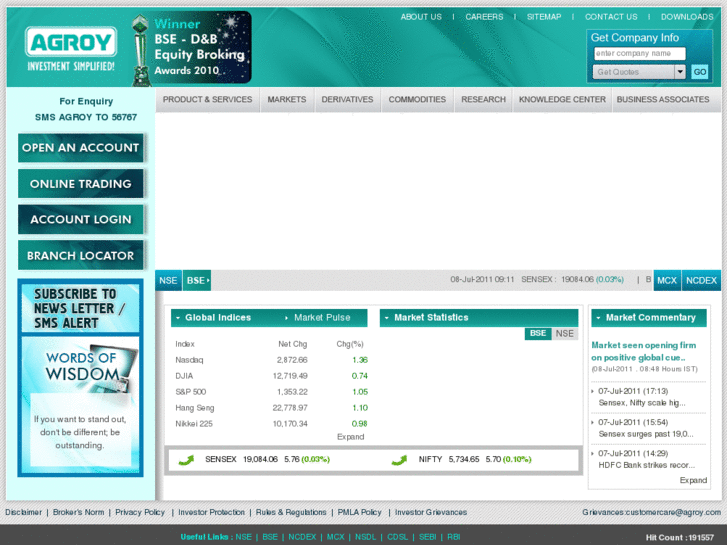The height and width of the screenshot is (545, 727).
Task: Switch ticker to BSE tab
Action: (197, 281)
